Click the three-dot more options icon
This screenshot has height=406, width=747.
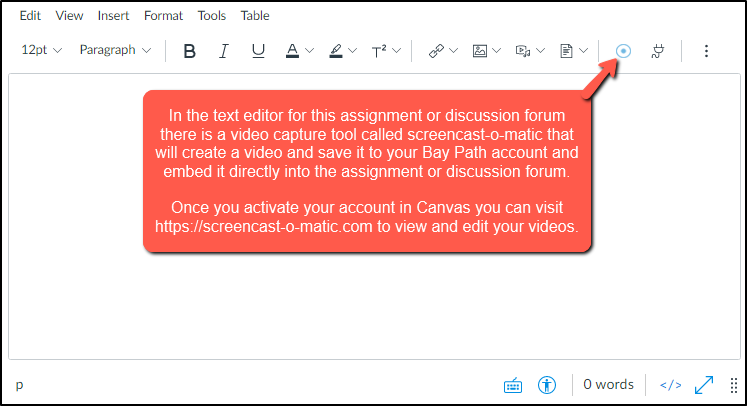pyautogui.click(x=706, y=51)
